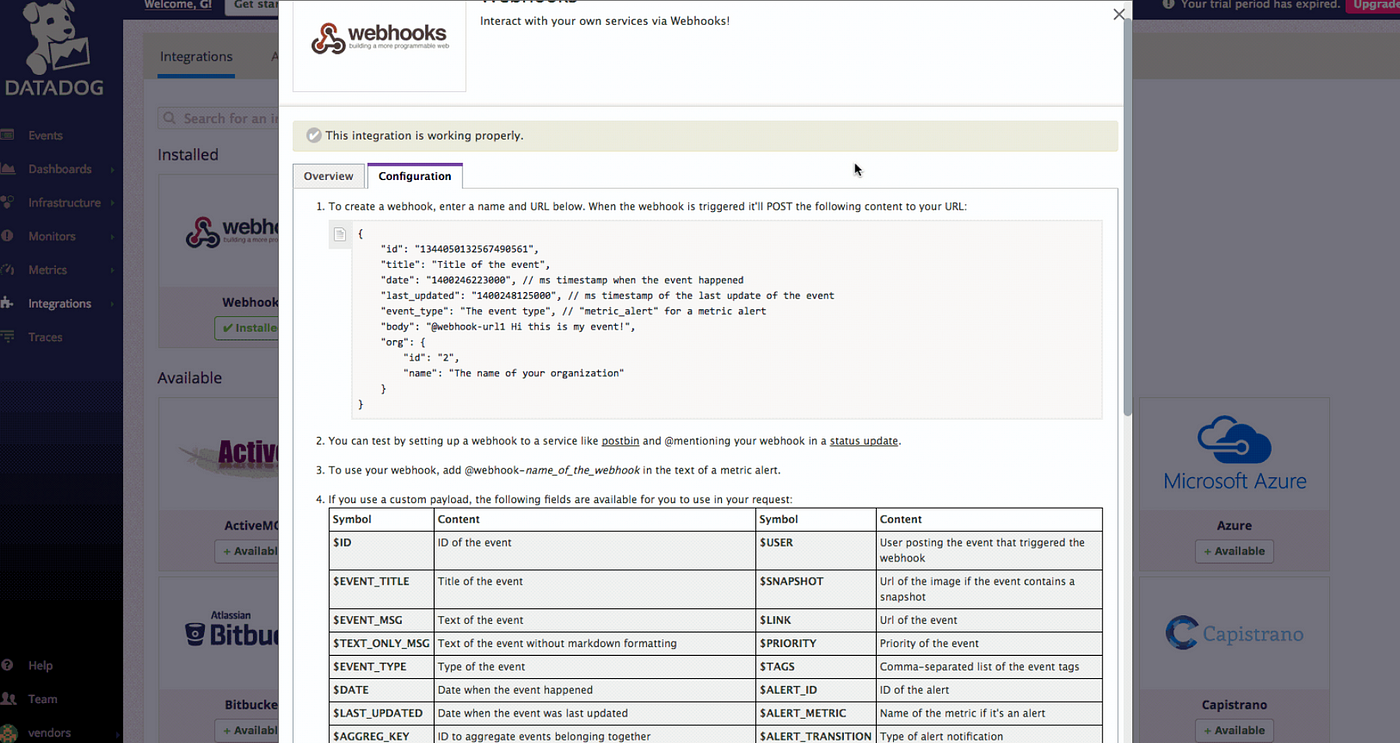Click the $ALERT_METRIC table cell
Screen dimensions: 1400x743
tap(815, 713)
